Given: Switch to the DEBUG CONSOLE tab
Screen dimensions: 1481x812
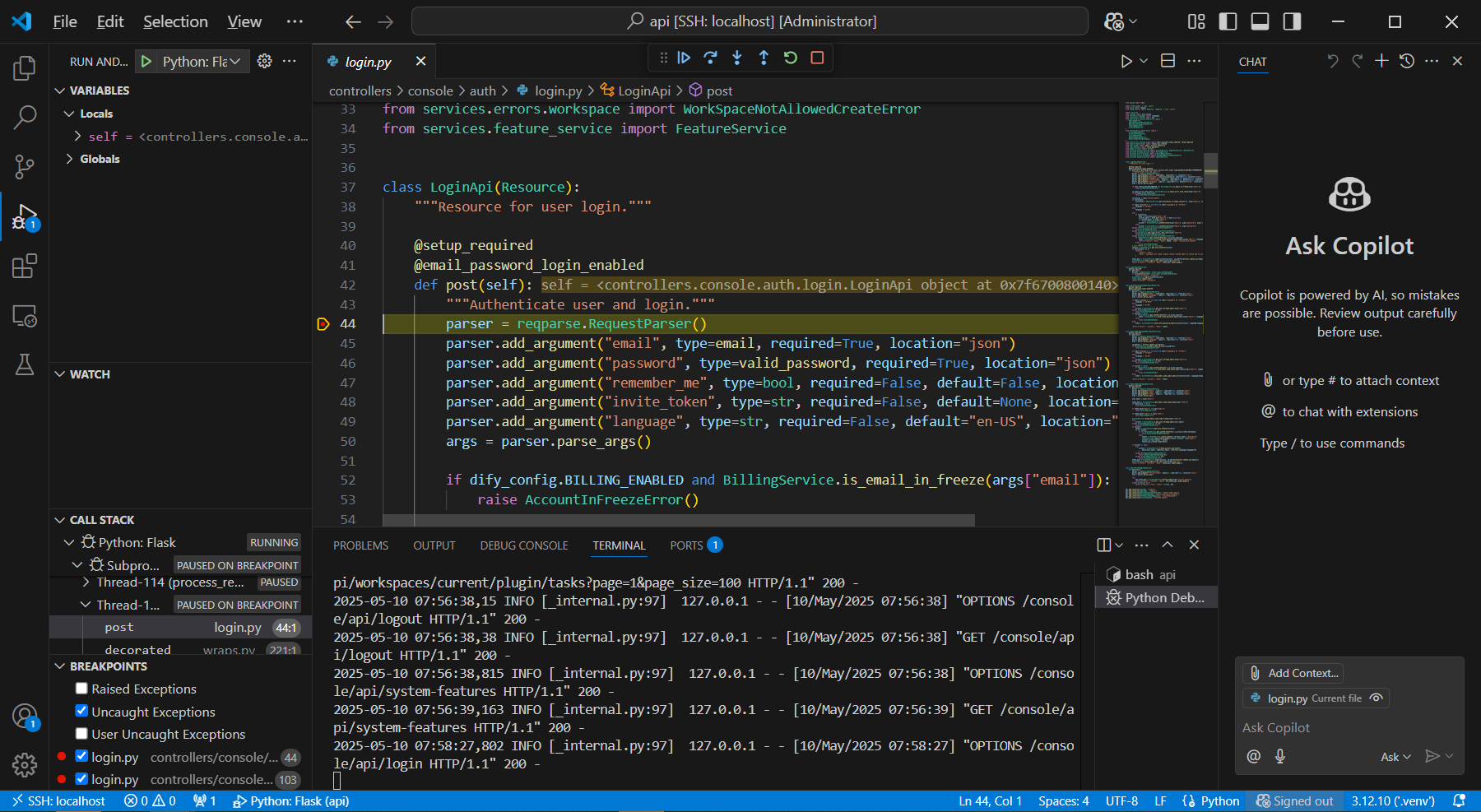Looking at the screenshot, I should [524, 545].
